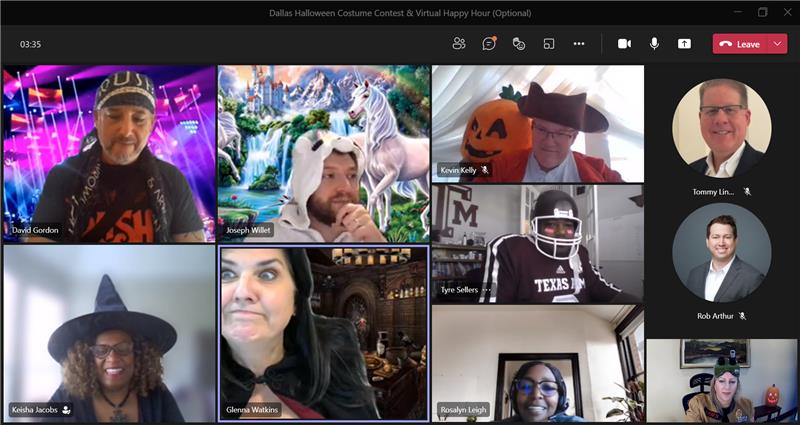
Task: Open the breakout rooms icon
Action: (549, 44)
